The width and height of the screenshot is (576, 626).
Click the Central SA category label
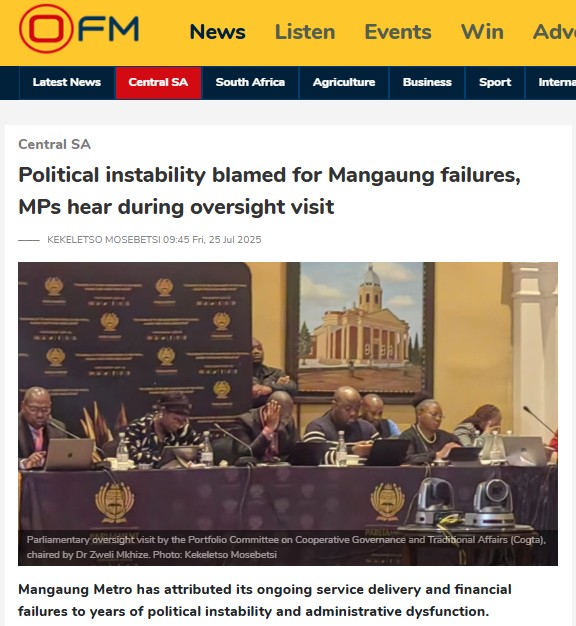(55, 144)
